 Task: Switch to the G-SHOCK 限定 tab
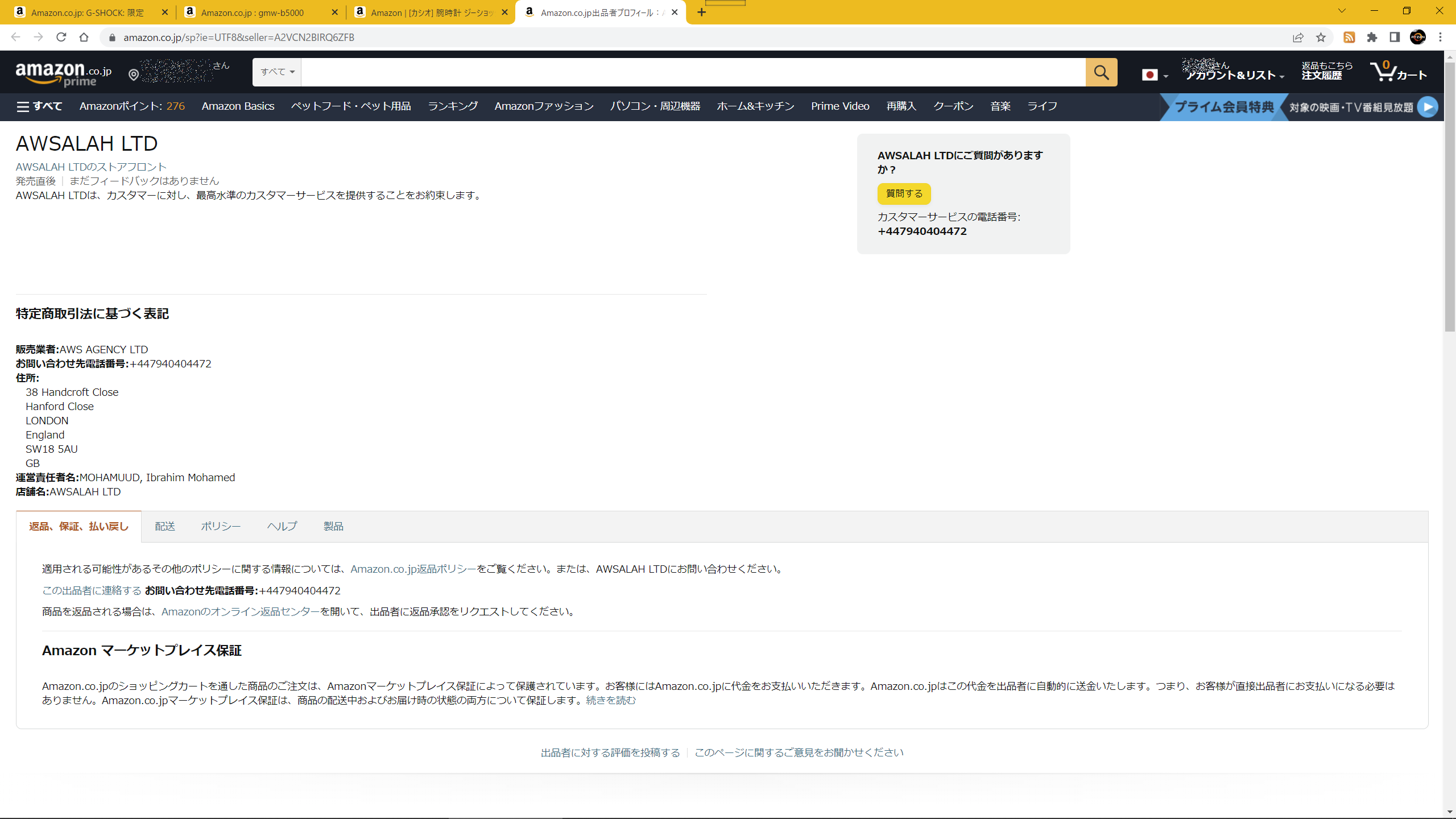click(88, 13)
